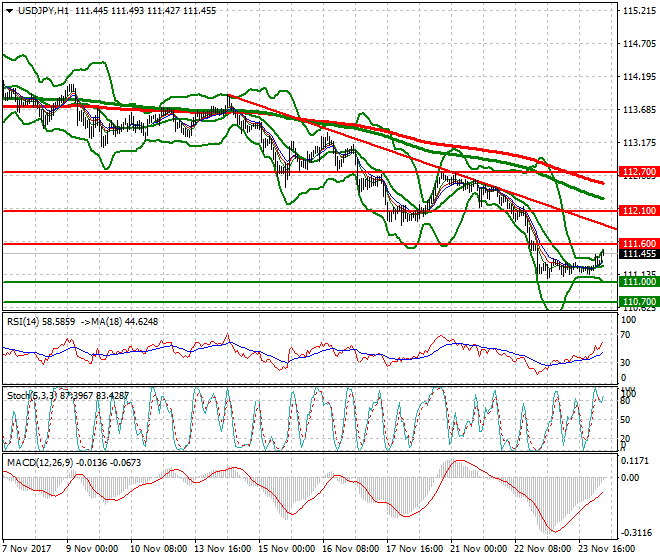Click the current price label 111.455

[639, 254]
